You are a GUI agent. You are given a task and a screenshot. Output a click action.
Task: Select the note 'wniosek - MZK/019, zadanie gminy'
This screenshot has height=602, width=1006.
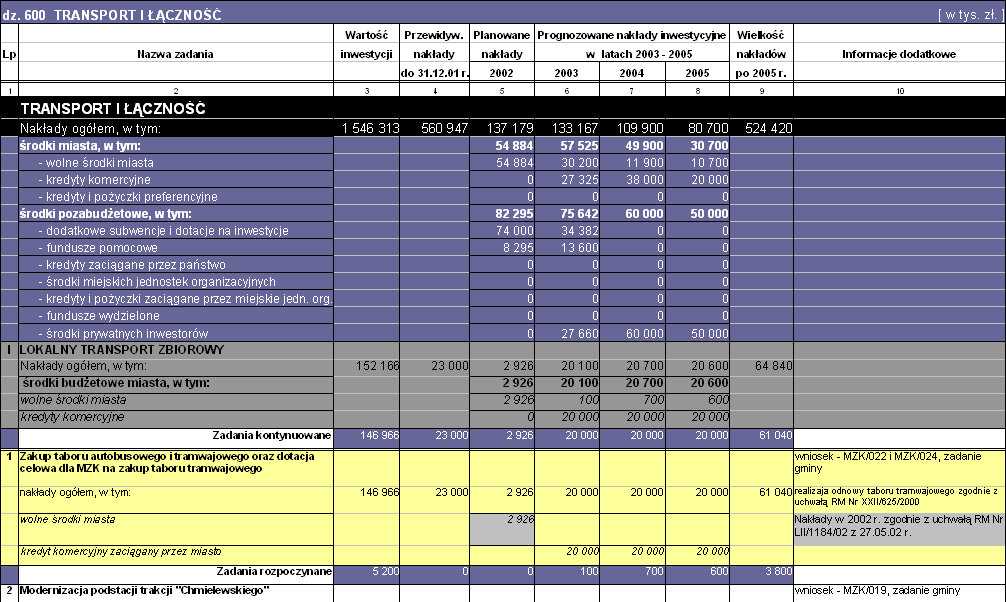pyautogui.click(x=877, y=590)
